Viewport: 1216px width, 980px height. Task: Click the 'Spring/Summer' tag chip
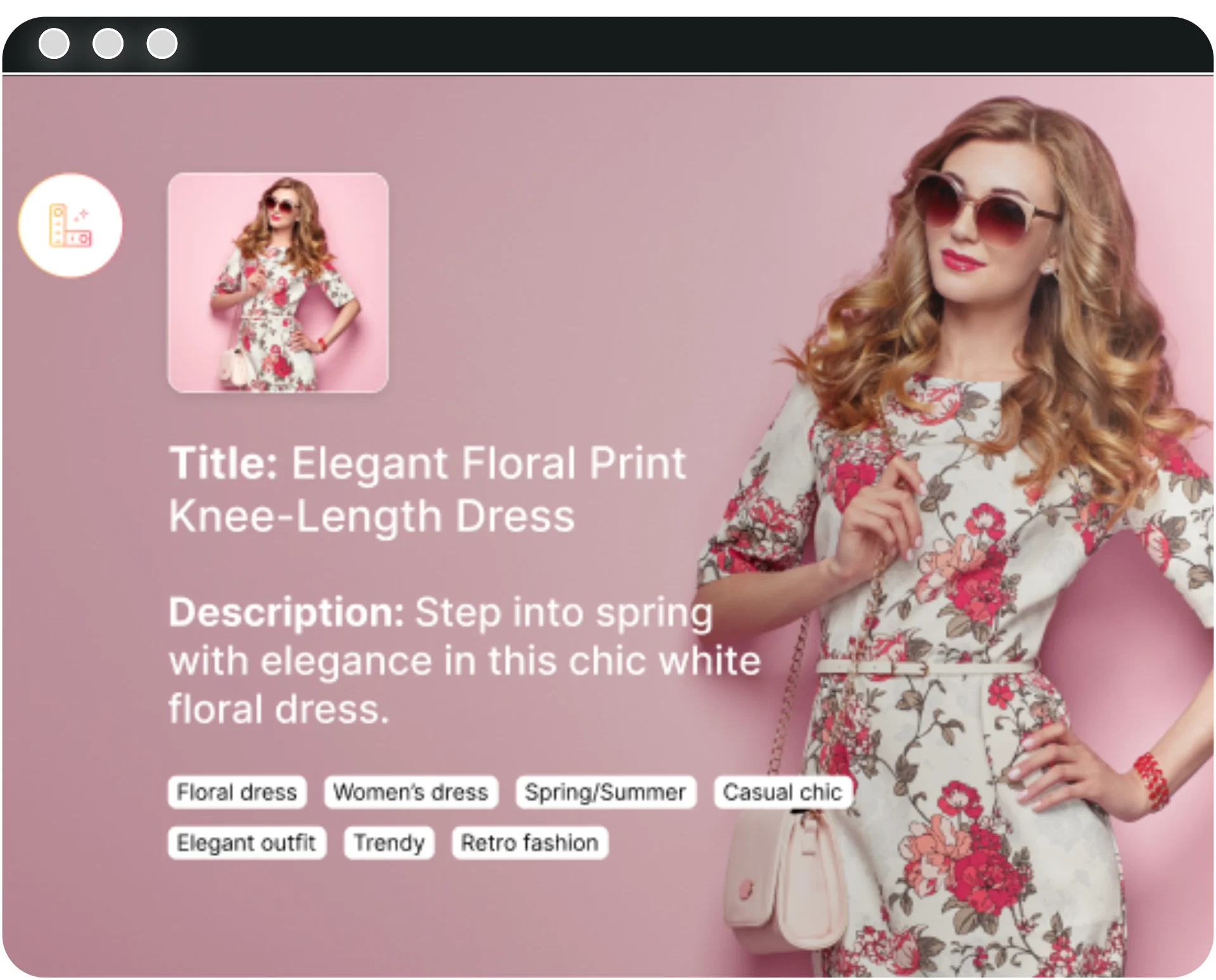[605, 792]
